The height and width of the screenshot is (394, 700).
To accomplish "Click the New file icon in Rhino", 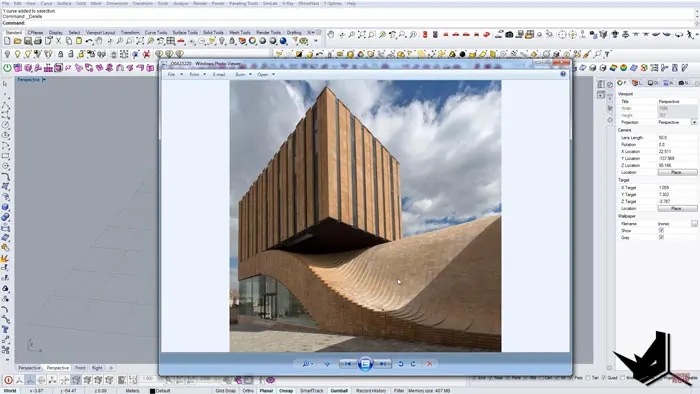I will (x=7, y=41).
